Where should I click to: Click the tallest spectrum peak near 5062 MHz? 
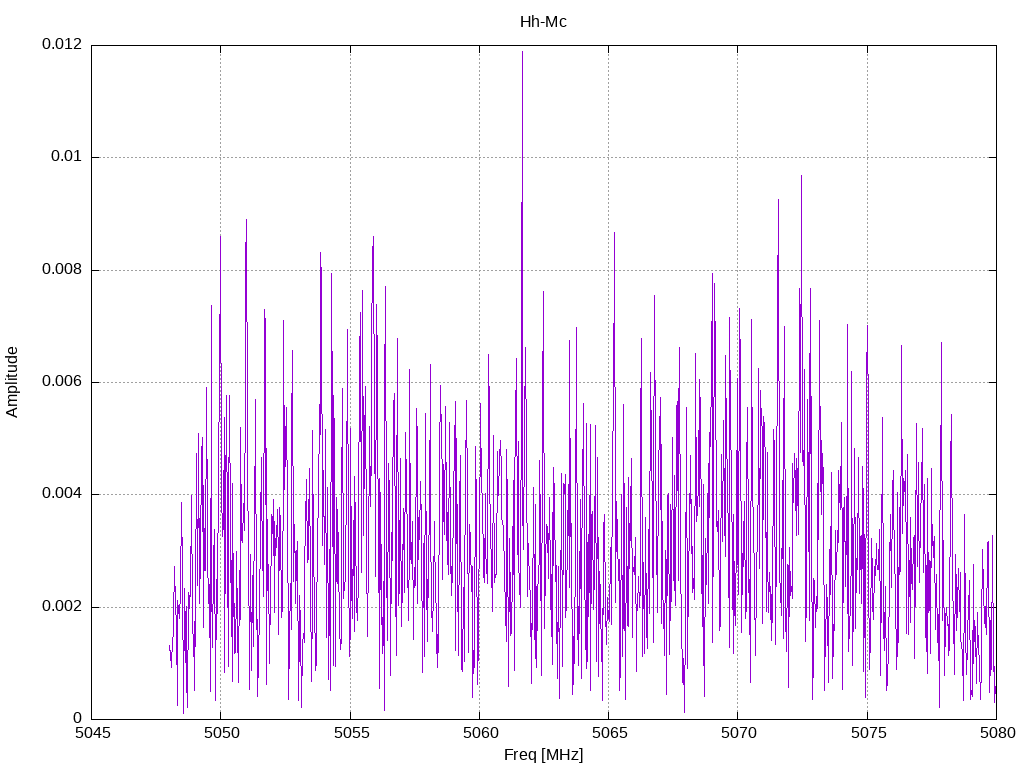[x=522, y=52]
